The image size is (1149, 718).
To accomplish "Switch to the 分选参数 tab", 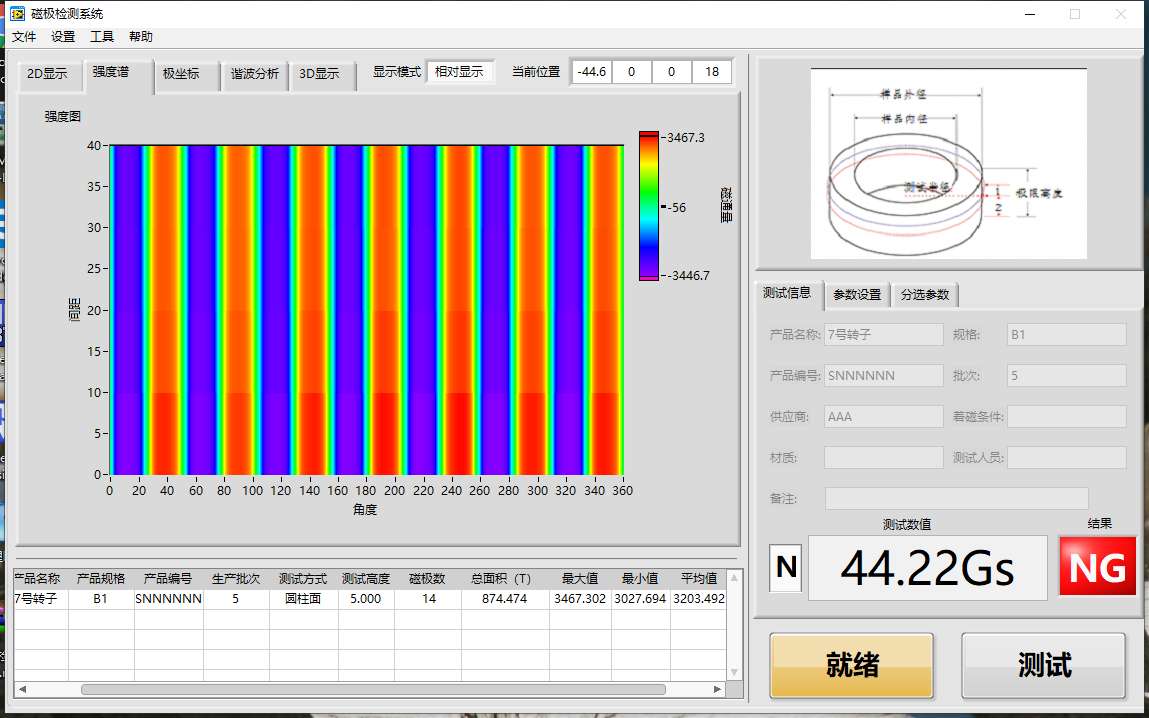I will click(x=923, y=294).
